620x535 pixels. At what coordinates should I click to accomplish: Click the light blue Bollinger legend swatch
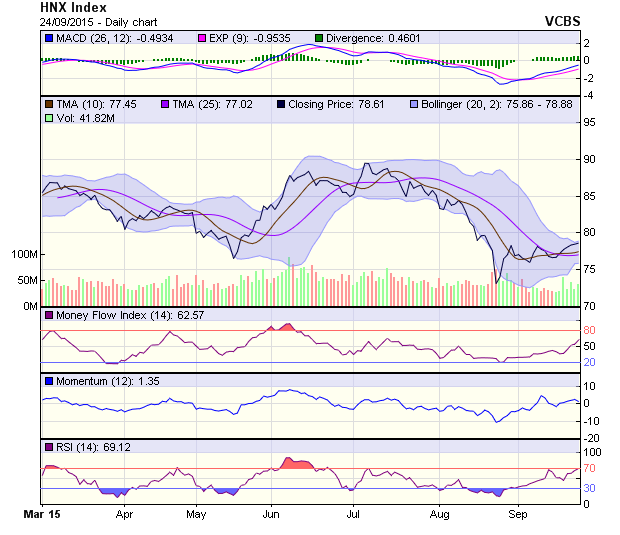pos(413,103)
